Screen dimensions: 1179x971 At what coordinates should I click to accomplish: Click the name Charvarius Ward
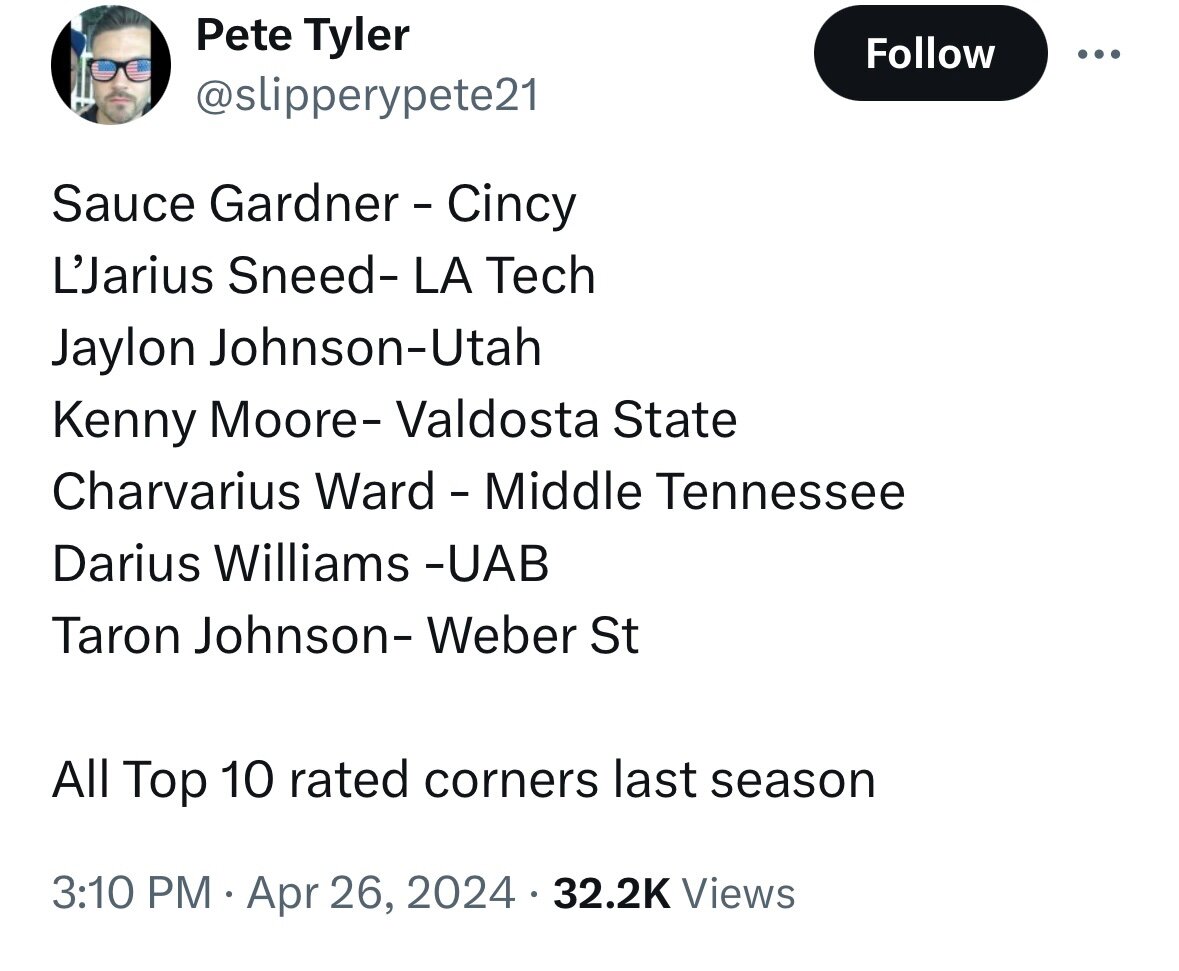click(x=243, y=492)
